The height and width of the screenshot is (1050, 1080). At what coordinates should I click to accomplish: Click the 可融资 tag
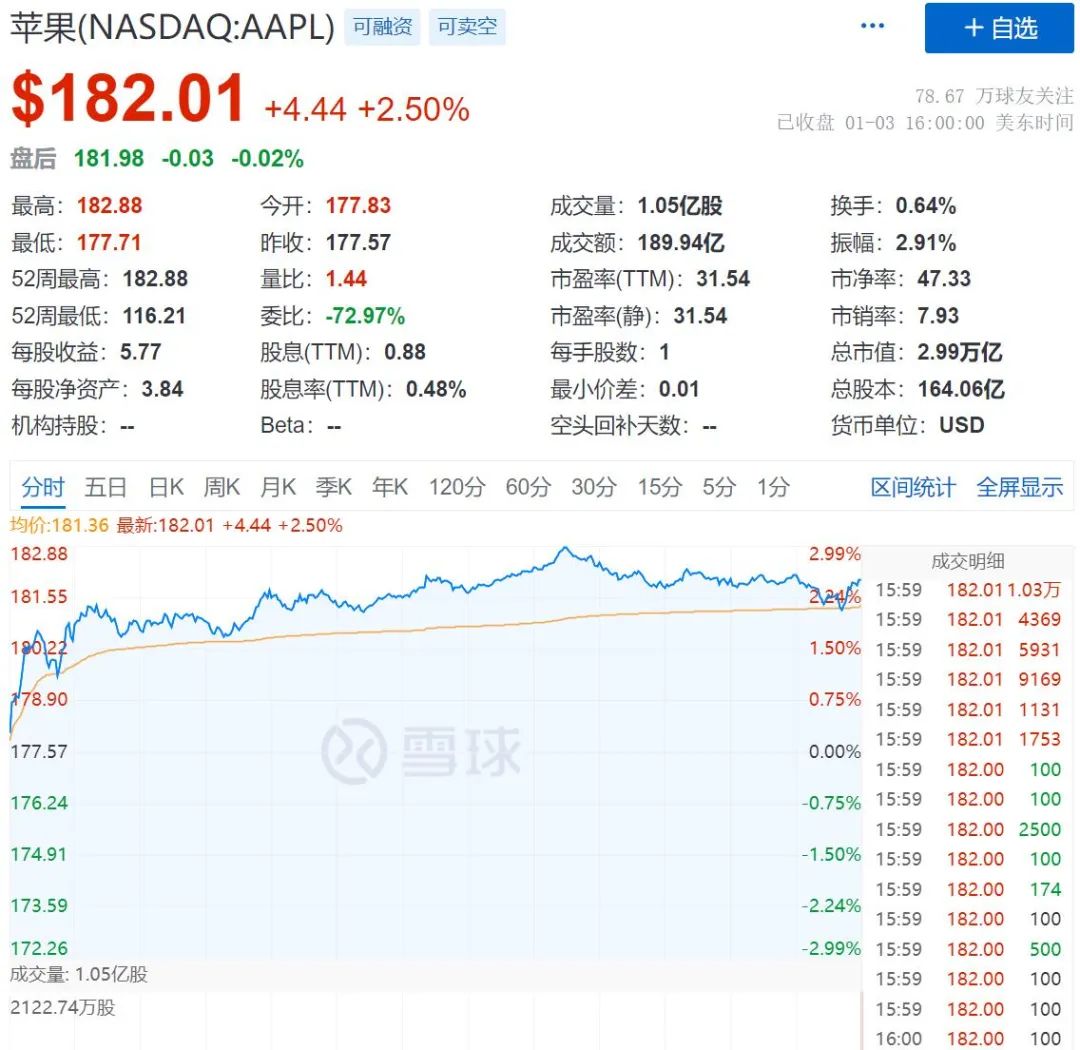pyautogui.click(x=382, y=27)
